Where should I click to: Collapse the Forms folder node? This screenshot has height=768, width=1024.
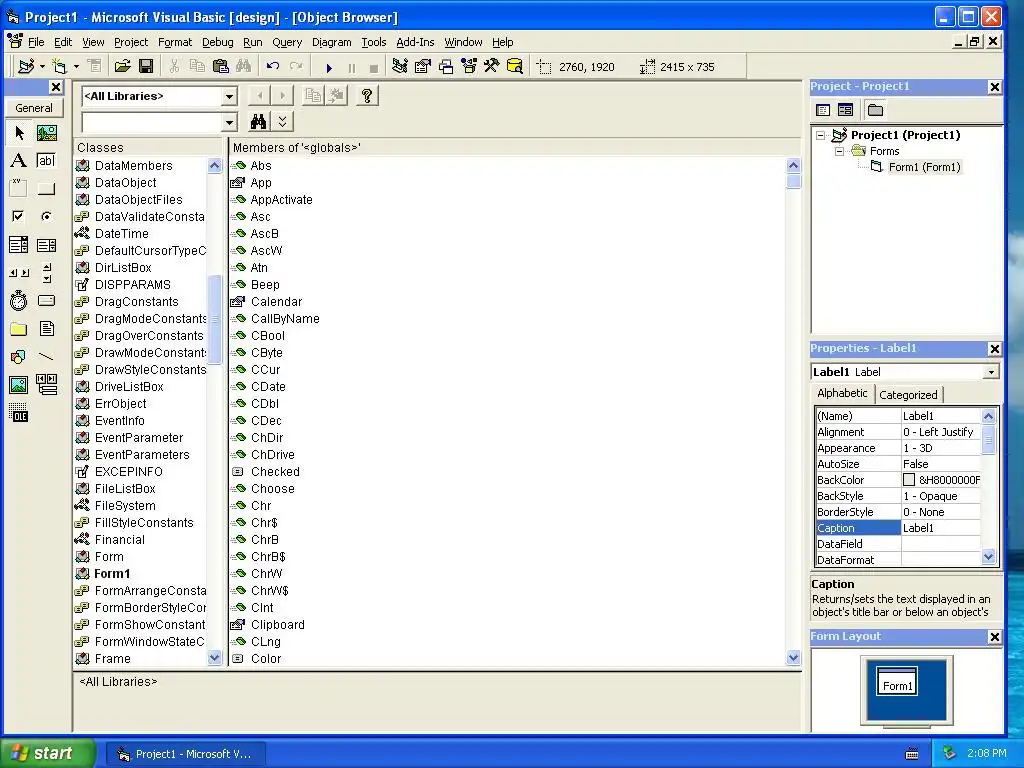coord(839,152)
